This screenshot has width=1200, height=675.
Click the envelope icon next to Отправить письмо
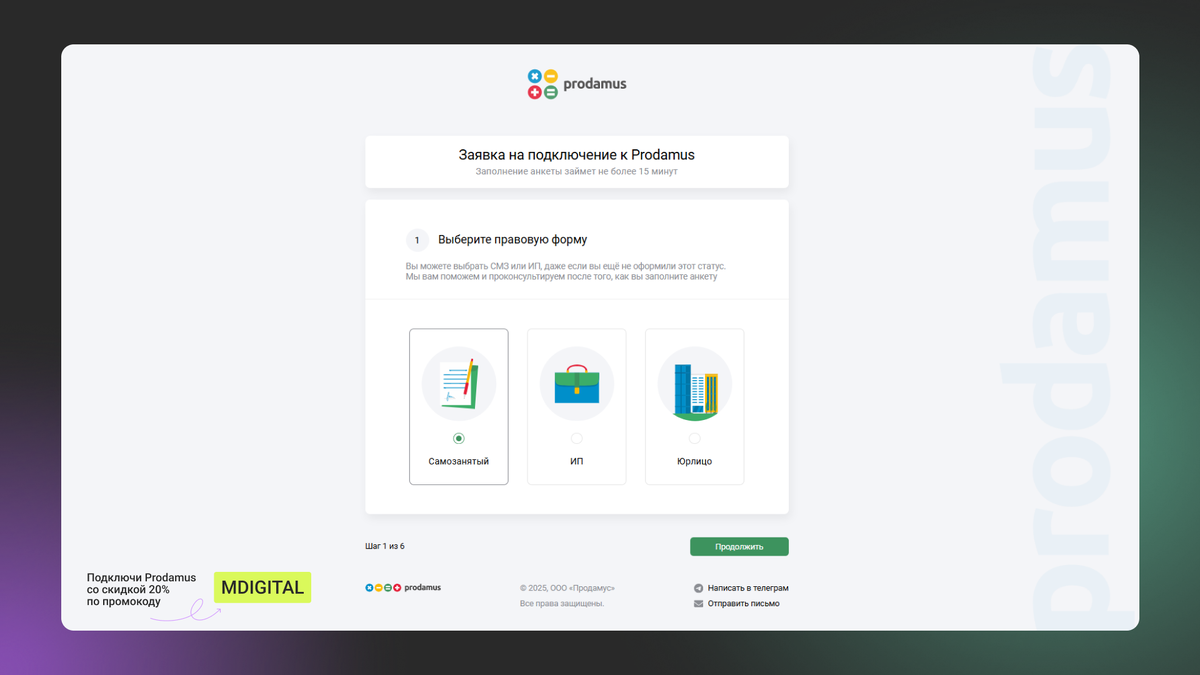[696, 603]
